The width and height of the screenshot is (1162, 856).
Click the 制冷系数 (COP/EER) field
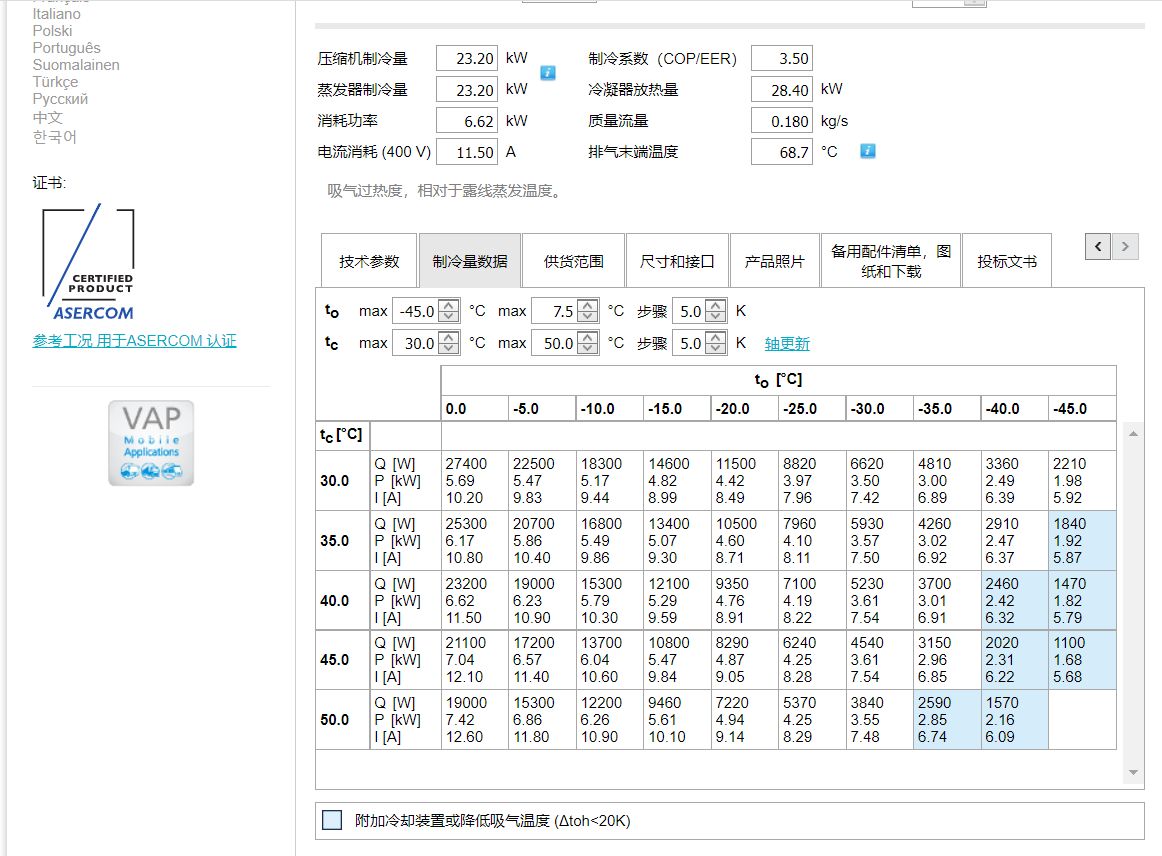[x=782, y=59]
